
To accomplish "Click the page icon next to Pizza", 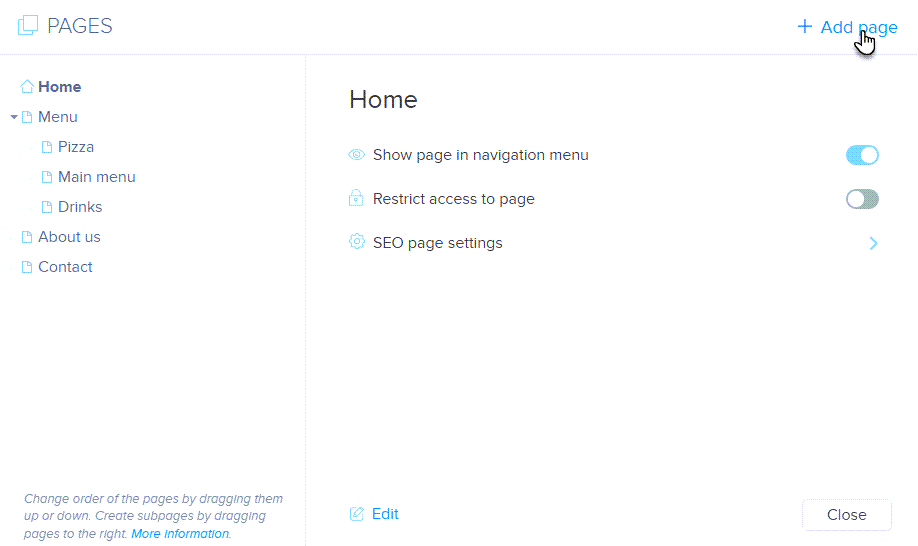I will click(x=47, y=147).
